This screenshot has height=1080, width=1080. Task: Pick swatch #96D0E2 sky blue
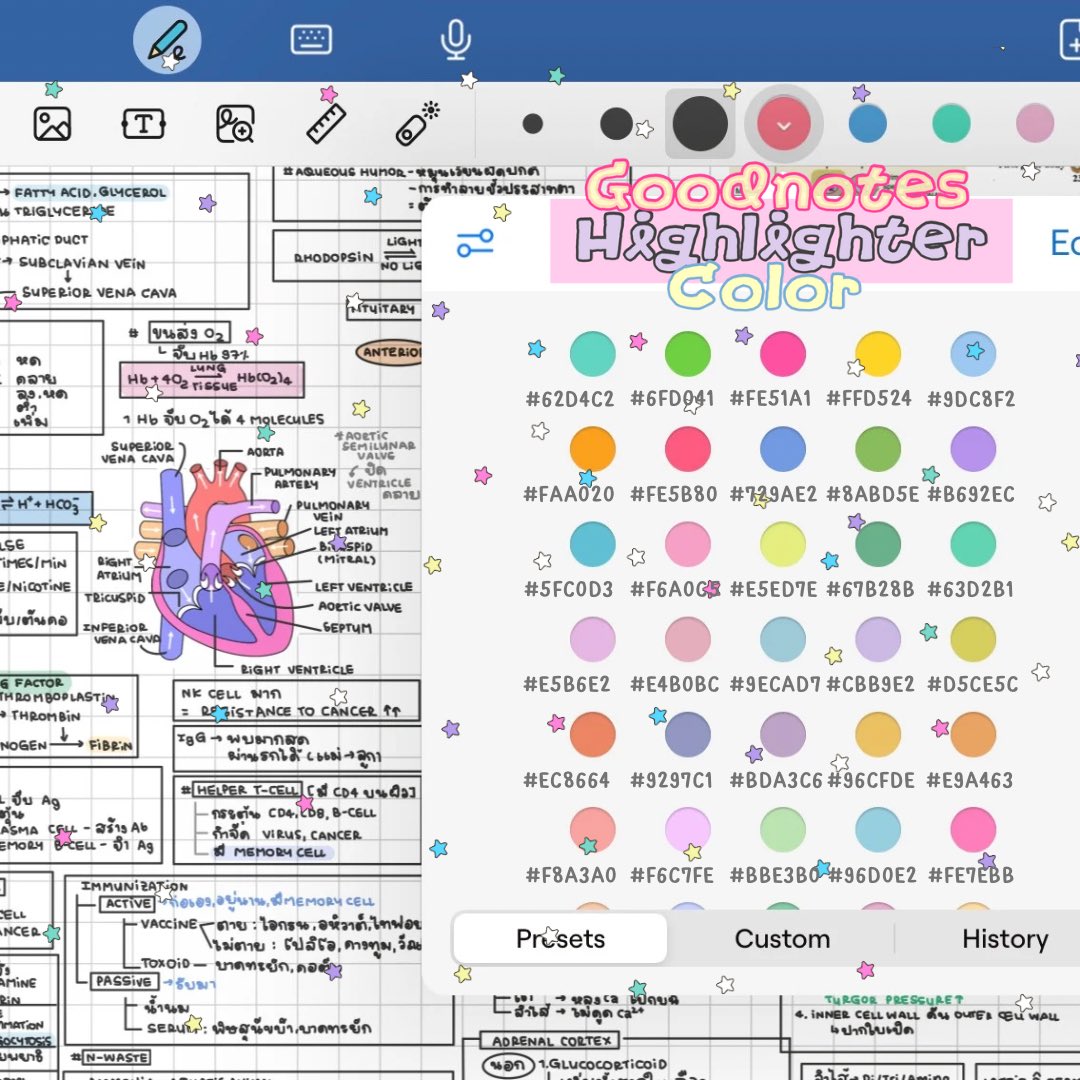click(878, 830)
